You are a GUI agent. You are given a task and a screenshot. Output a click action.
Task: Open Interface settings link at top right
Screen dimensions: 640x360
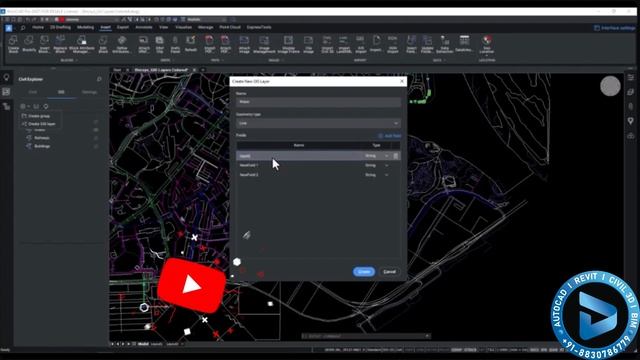615,28
